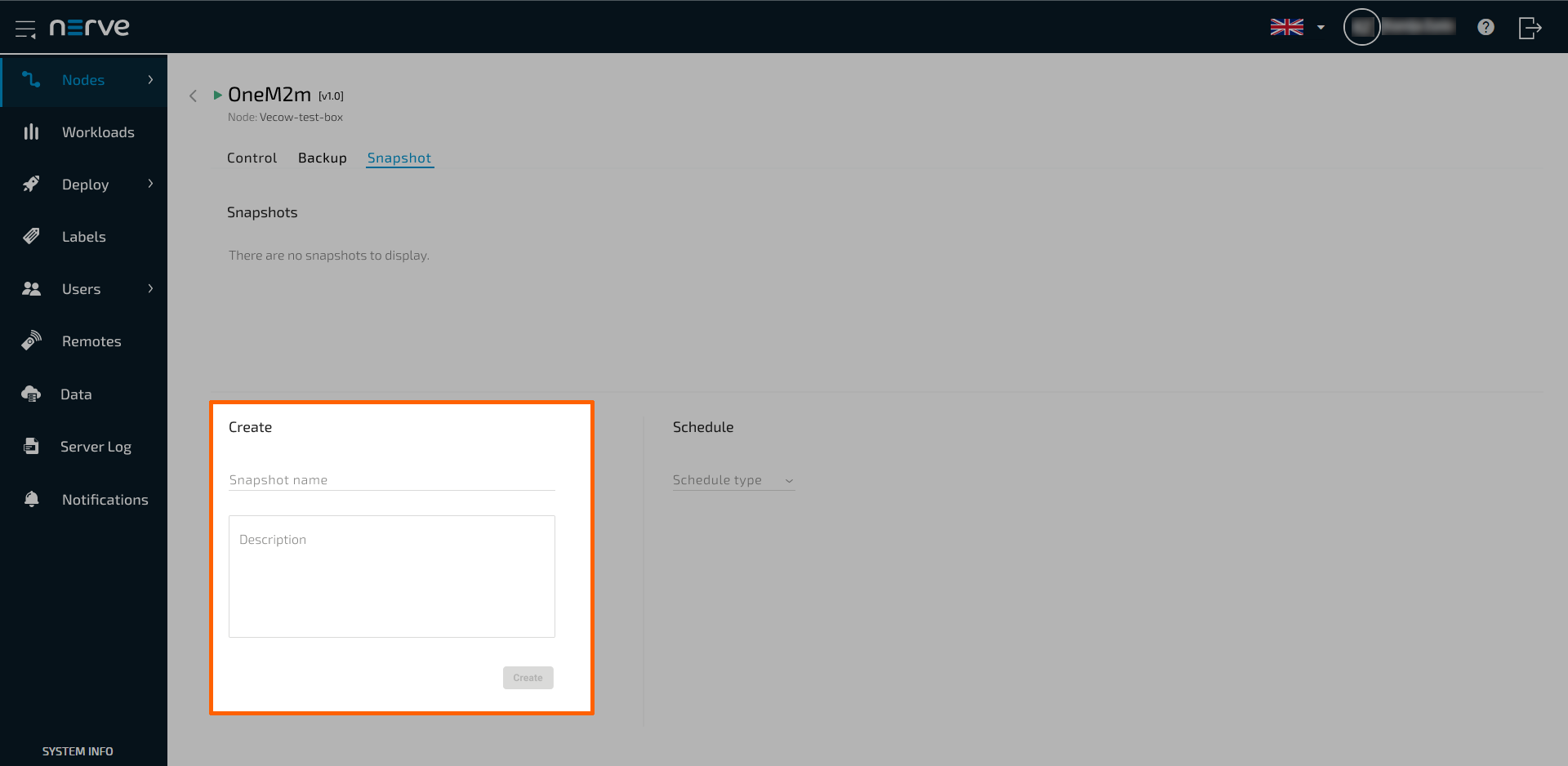
Task: Click the Data cloud icon
Action: 31,394
